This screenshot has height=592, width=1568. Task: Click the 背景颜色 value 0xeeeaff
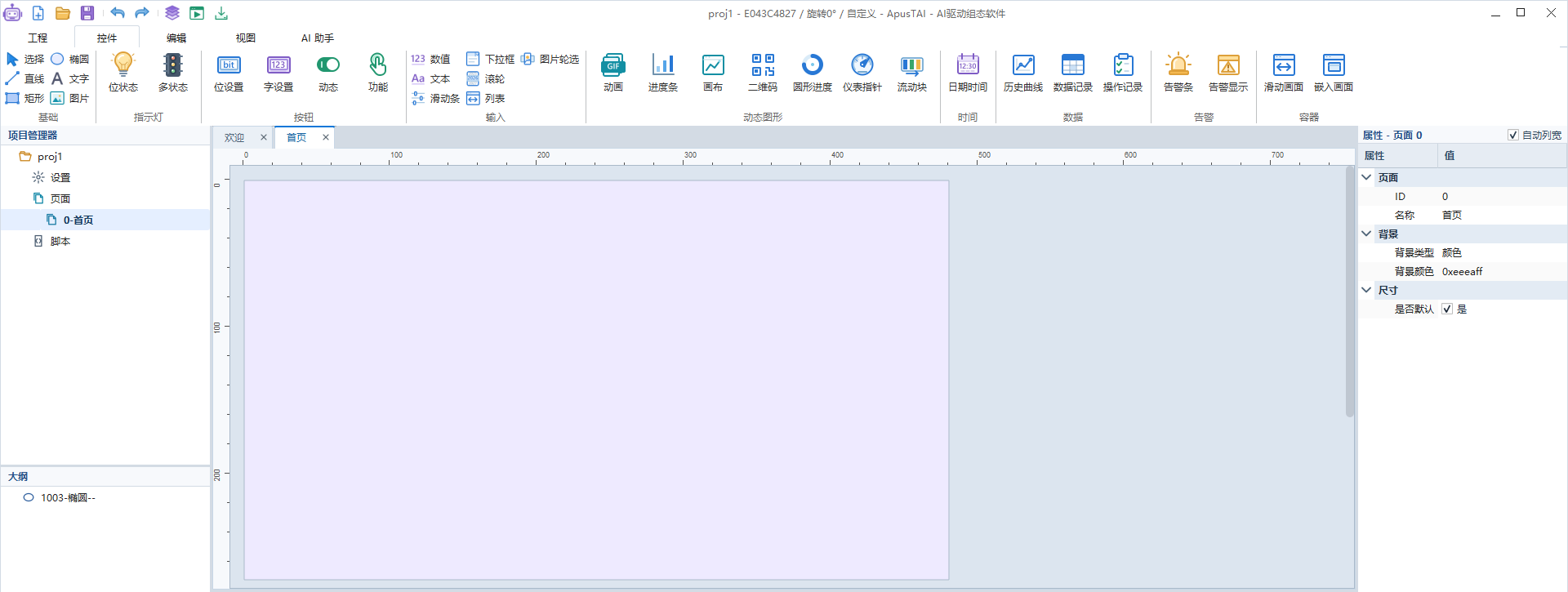pos(1462,272)
